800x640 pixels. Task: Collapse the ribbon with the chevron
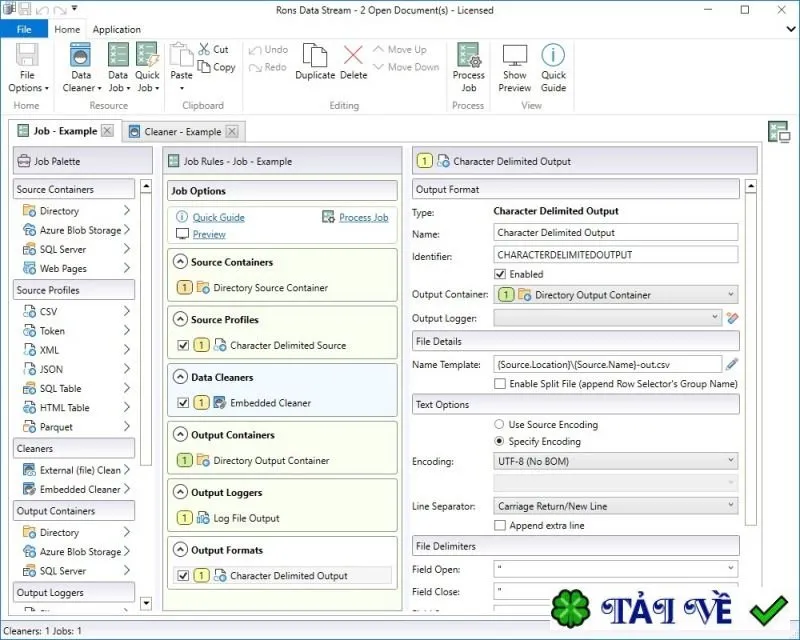click(791, 29)
